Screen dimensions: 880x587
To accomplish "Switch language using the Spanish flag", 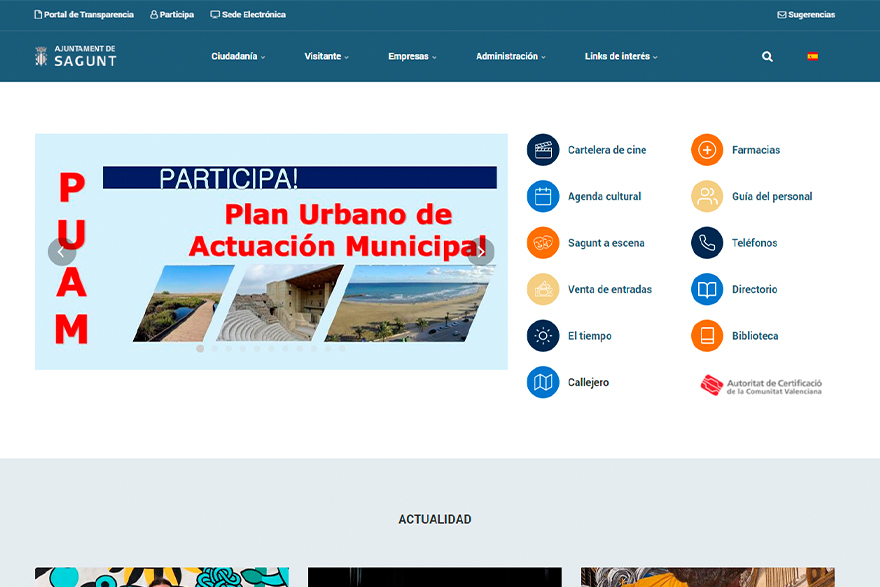I will (x=812, y=56).
